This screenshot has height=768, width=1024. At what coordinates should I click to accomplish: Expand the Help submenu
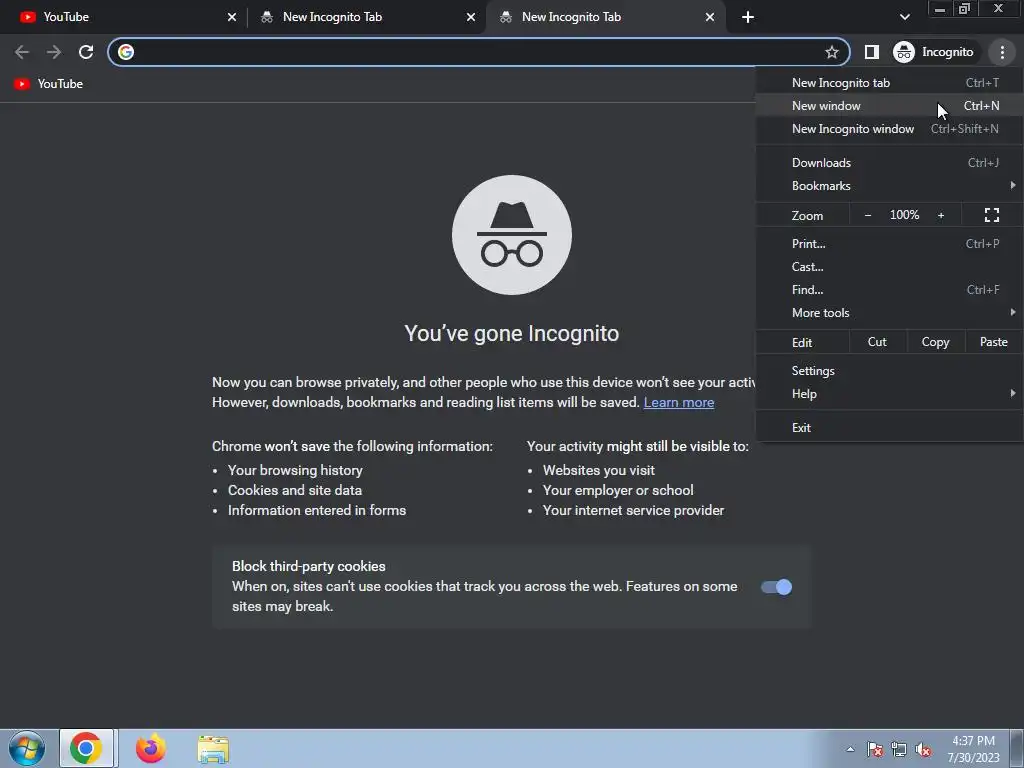click(x=889, y=394)
